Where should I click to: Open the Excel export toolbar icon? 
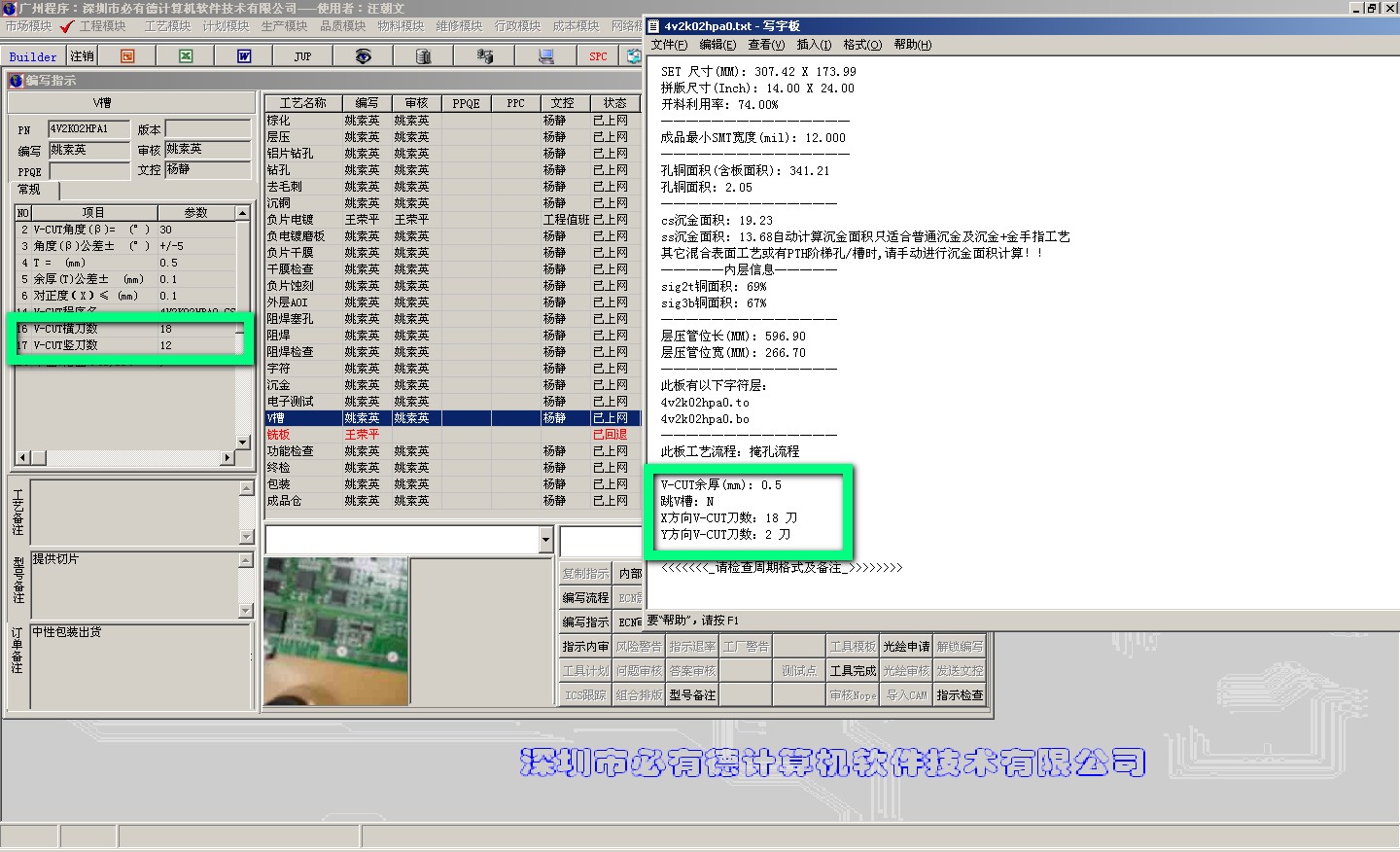186,56
